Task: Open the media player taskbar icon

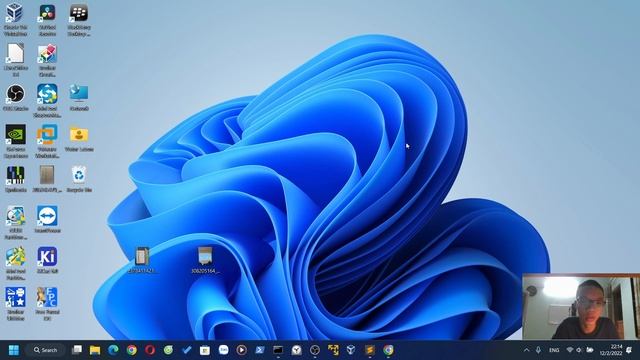Action: 242,350
